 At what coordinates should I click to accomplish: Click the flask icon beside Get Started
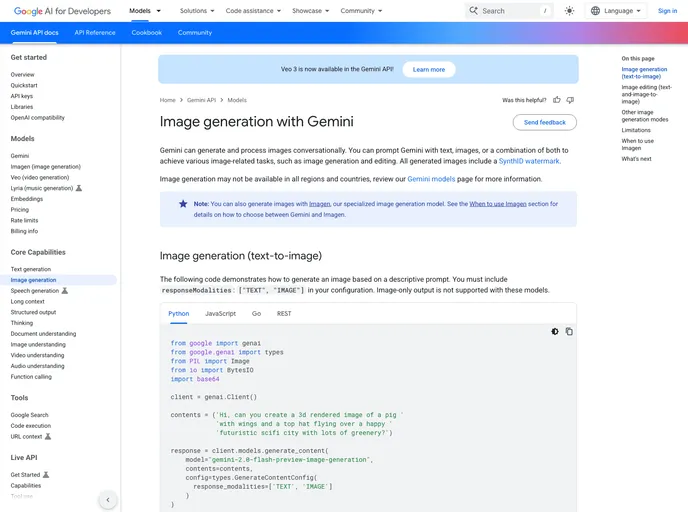[x=46, y=475]
